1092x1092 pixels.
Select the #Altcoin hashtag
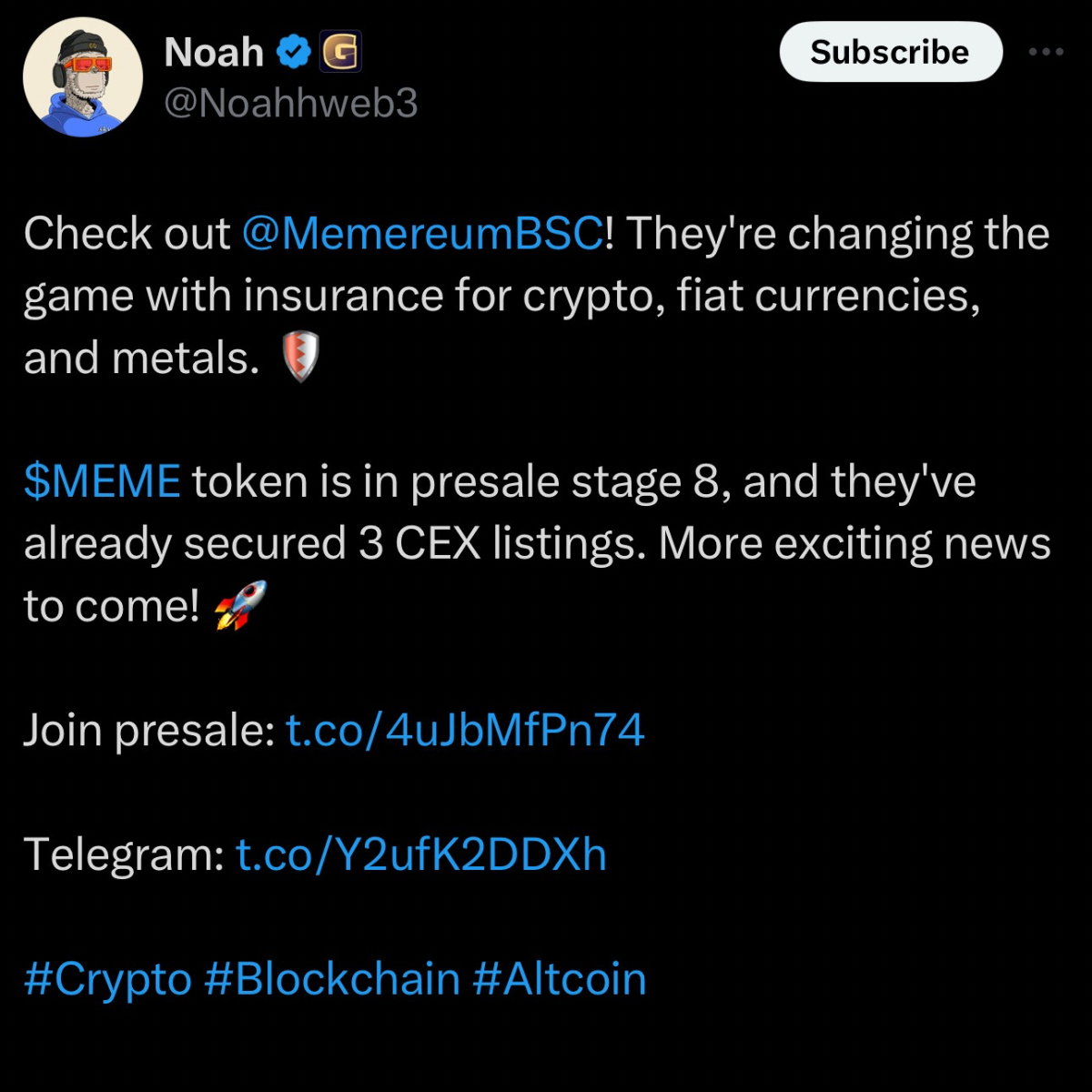coord(560,979)
